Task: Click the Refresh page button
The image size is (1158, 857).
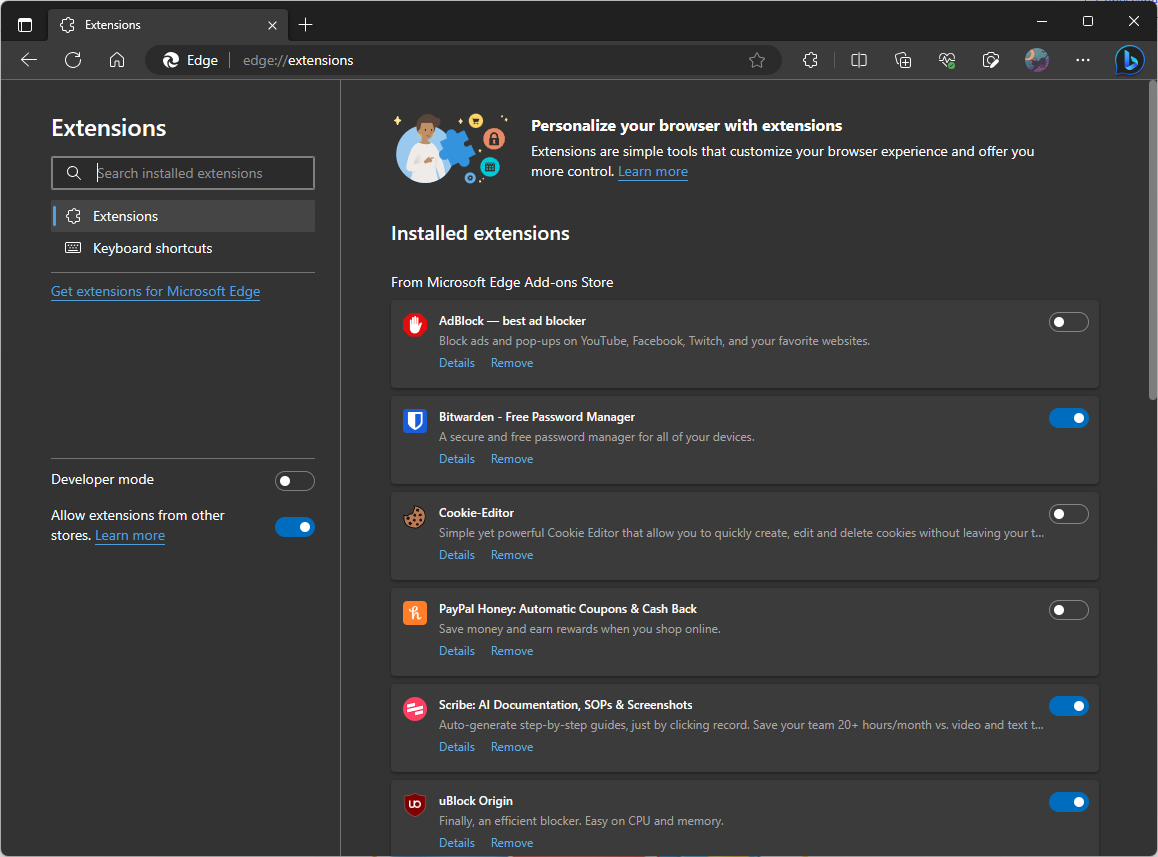Action: (73, 60)
